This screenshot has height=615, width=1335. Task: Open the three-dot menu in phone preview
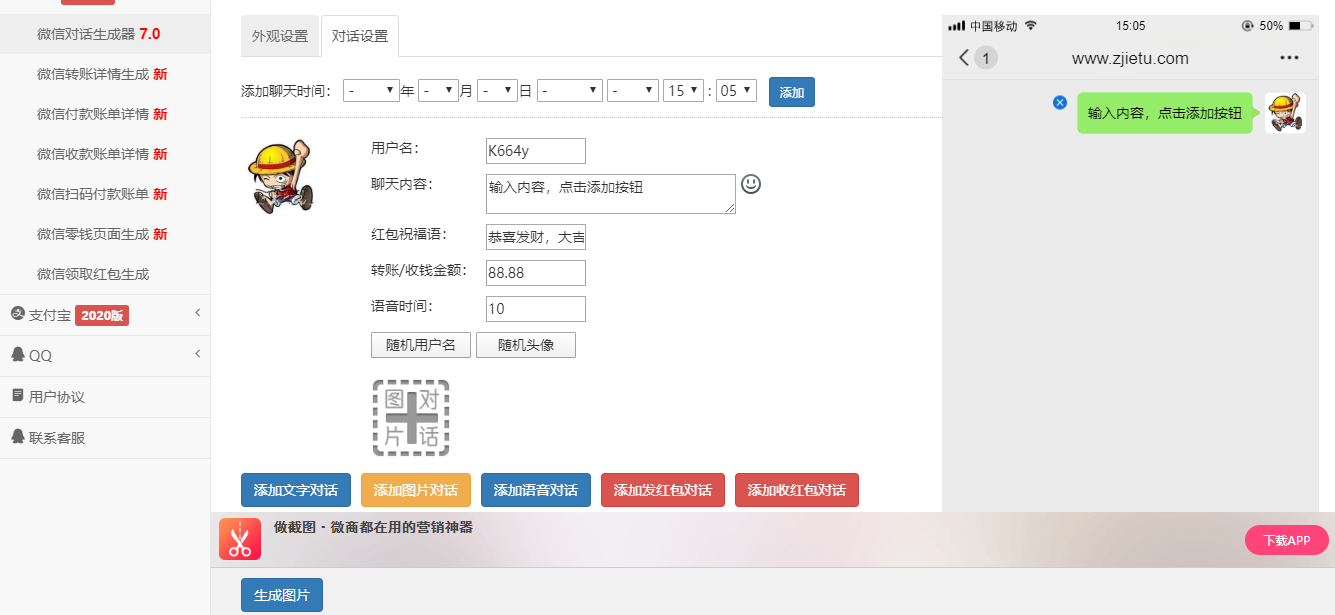click(x=1290, y=58)
